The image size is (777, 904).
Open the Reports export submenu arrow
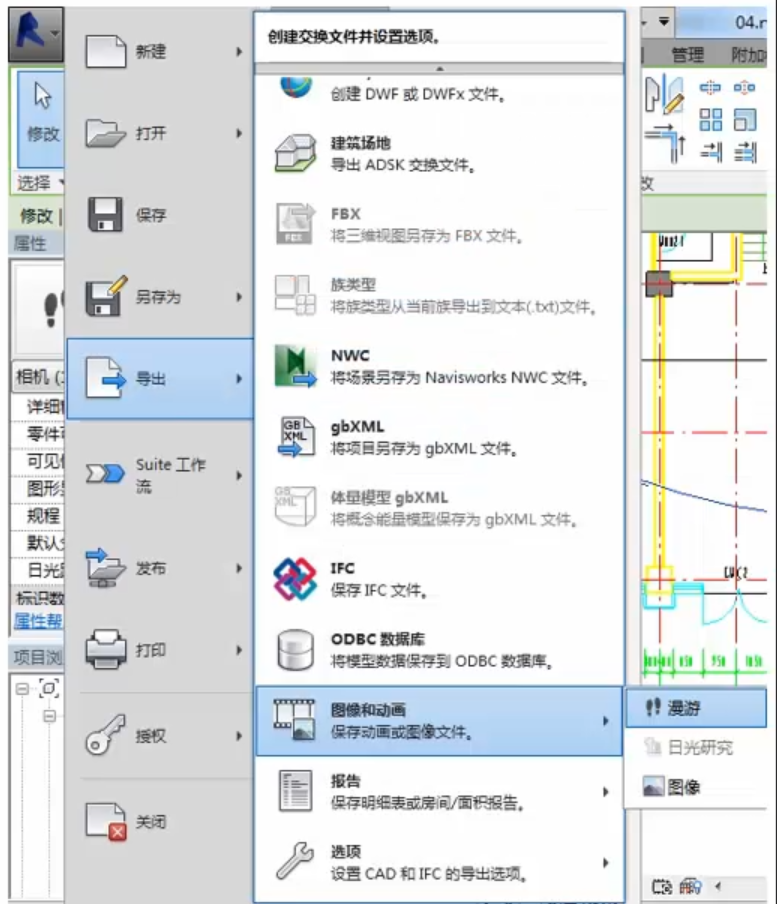pyautogui.click(x=605, y=792)
